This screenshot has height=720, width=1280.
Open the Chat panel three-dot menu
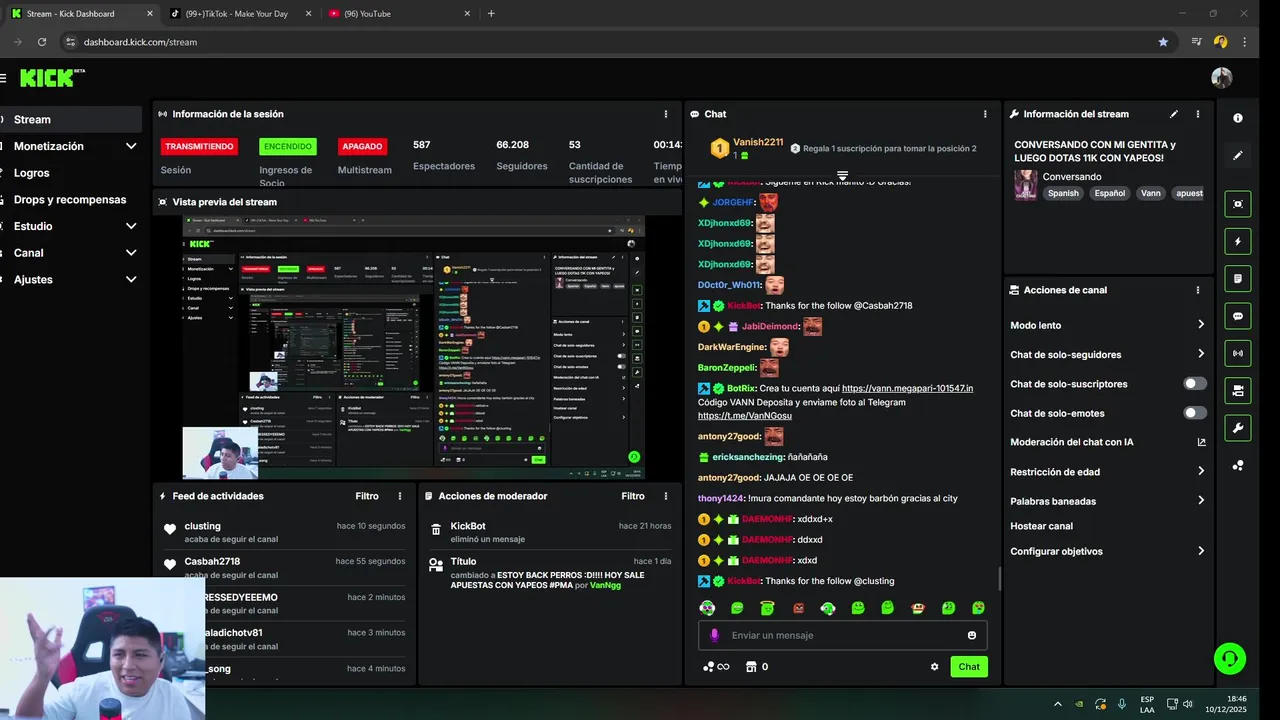coord(985,114)
